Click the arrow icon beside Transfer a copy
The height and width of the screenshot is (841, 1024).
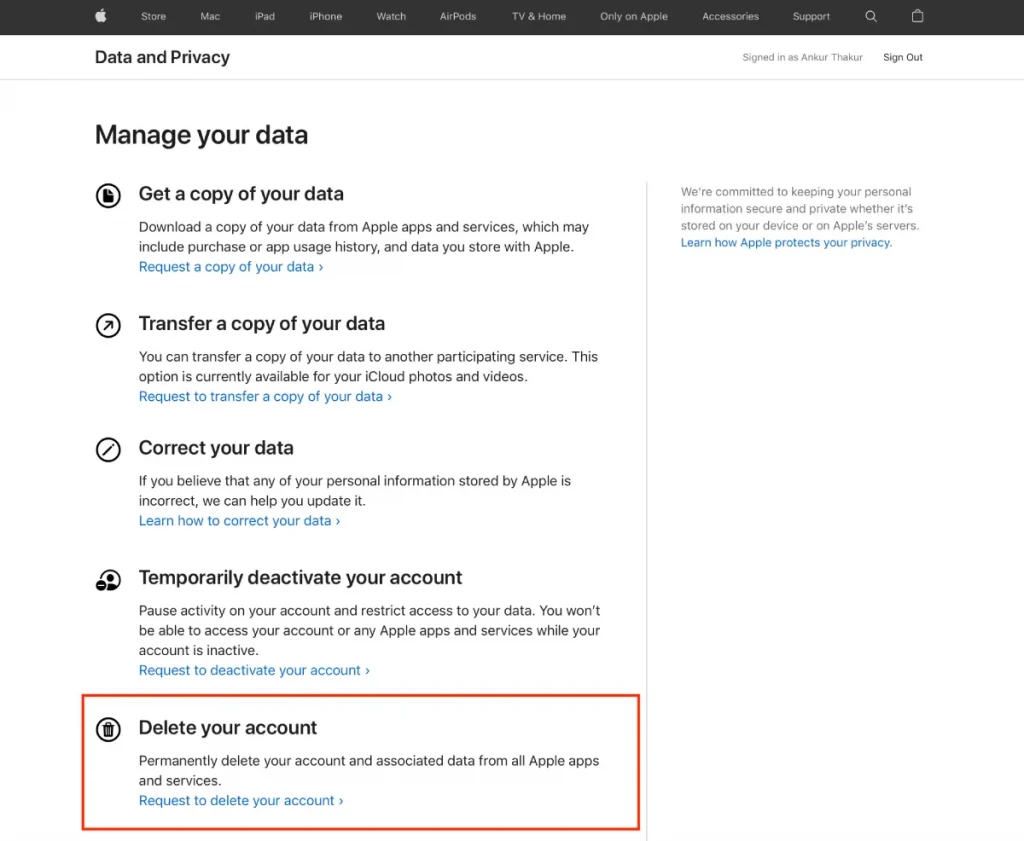(x=108, y=325)
